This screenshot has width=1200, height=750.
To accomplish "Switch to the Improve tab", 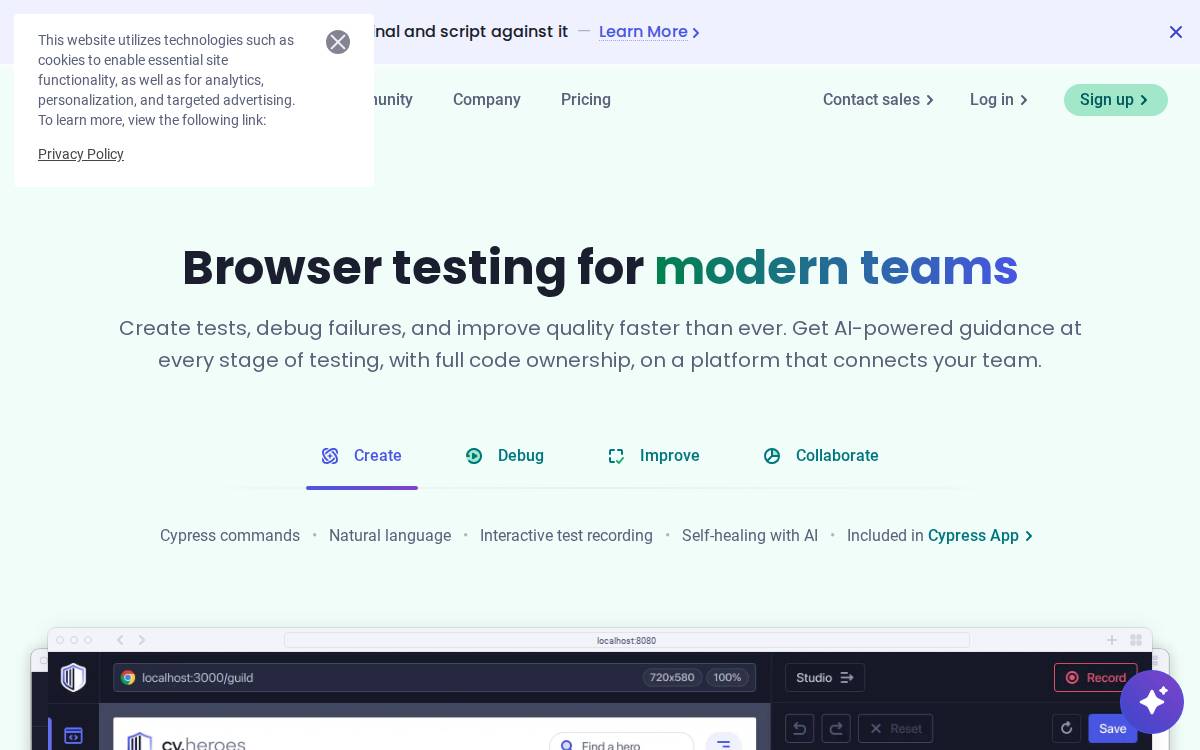I will click(654, 456).
